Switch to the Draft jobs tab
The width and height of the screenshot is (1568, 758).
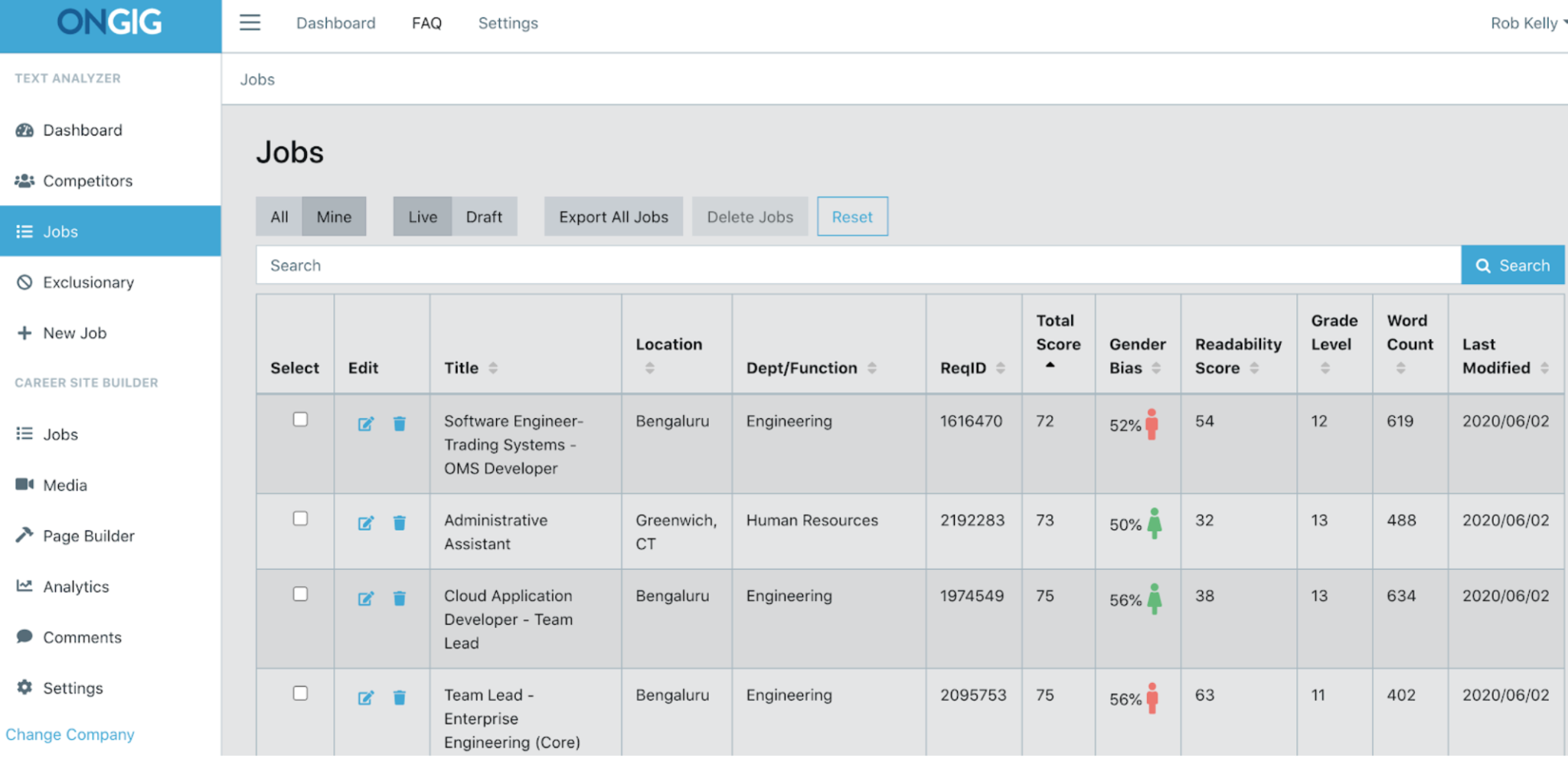coord(485,217)
